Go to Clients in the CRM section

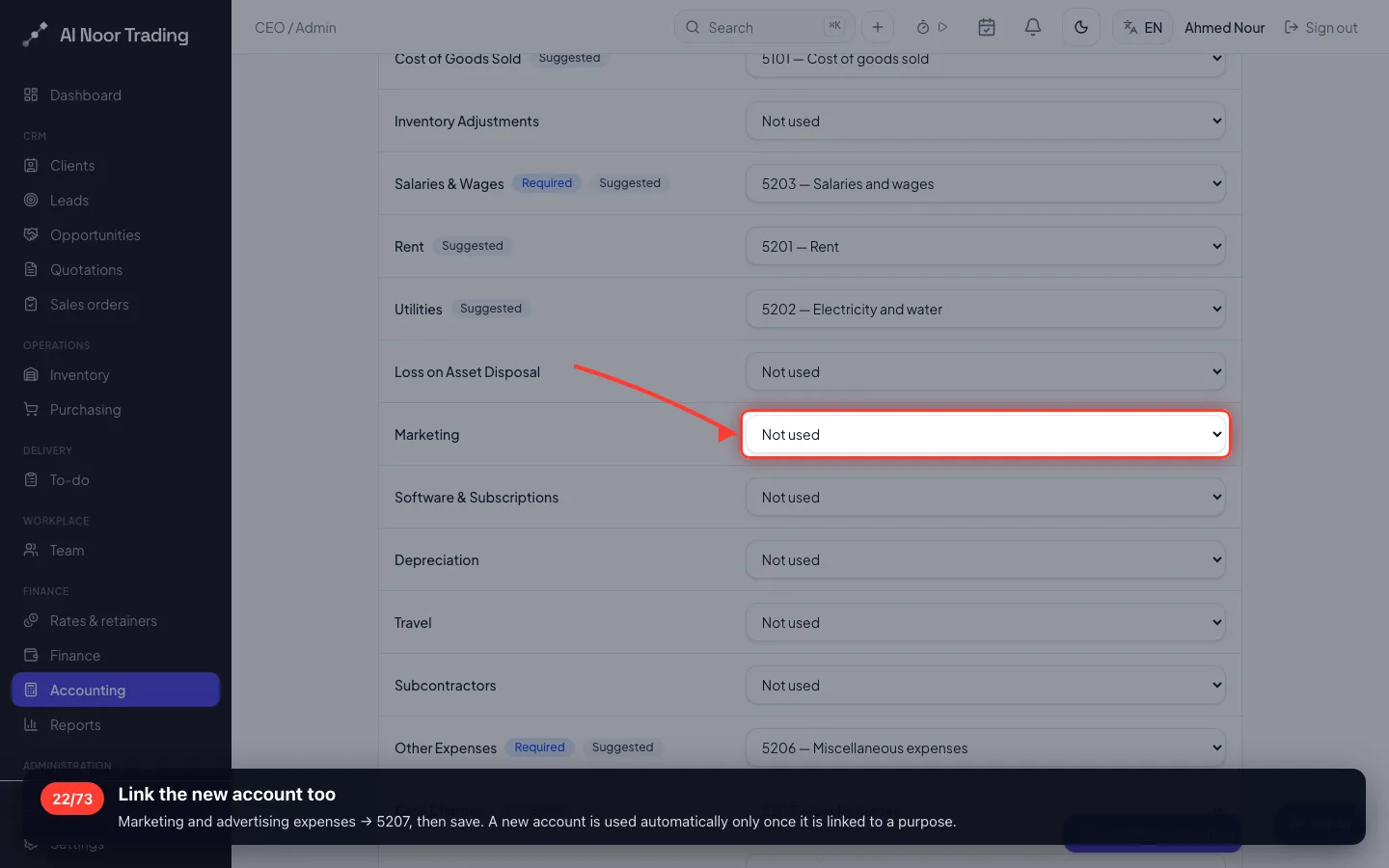click(x=116, y=165)
